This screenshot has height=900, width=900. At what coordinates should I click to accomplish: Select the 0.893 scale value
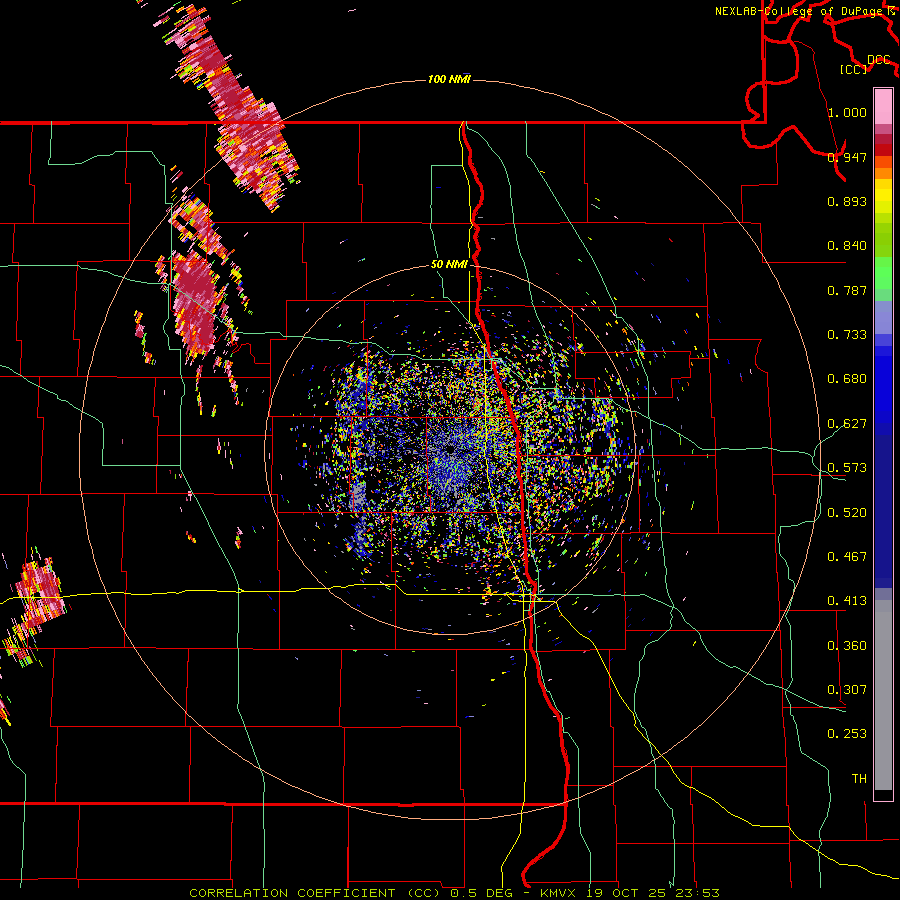click(847, 201)
